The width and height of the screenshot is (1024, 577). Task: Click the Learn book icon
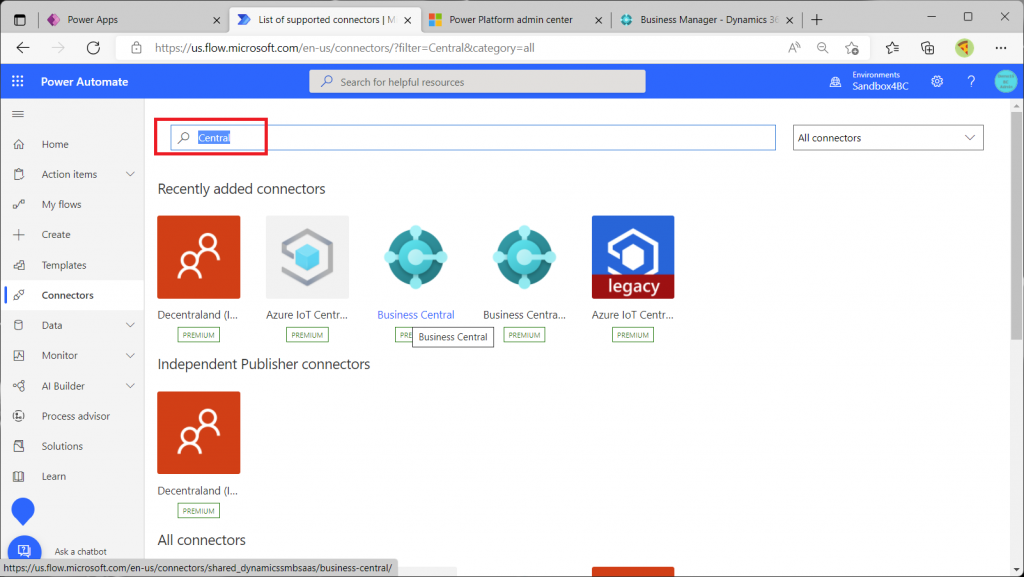click(19, 476)
